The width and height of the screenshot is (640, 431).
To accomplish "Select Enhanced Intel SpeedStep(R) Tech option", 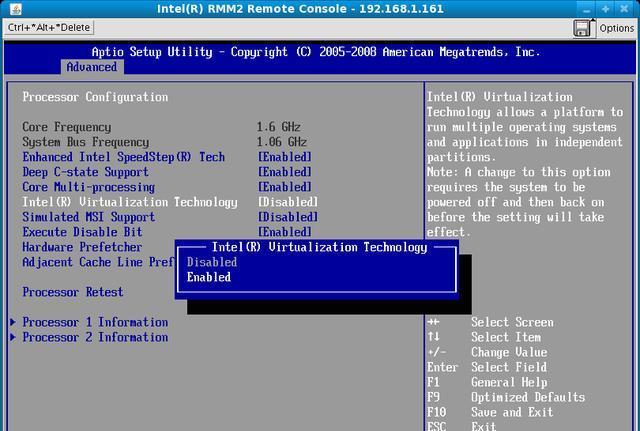I will click(x=123, y=157).
